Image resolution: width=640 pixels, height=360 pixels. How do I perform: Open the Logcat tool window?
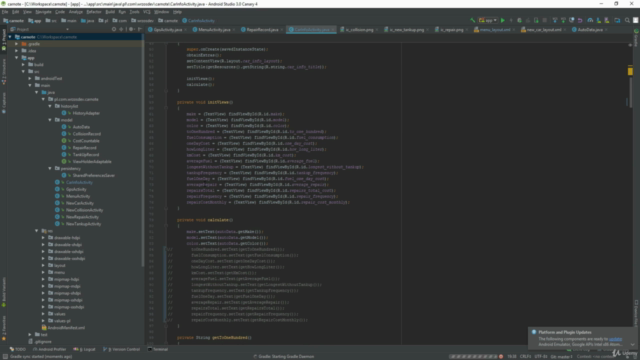(84, 349)
